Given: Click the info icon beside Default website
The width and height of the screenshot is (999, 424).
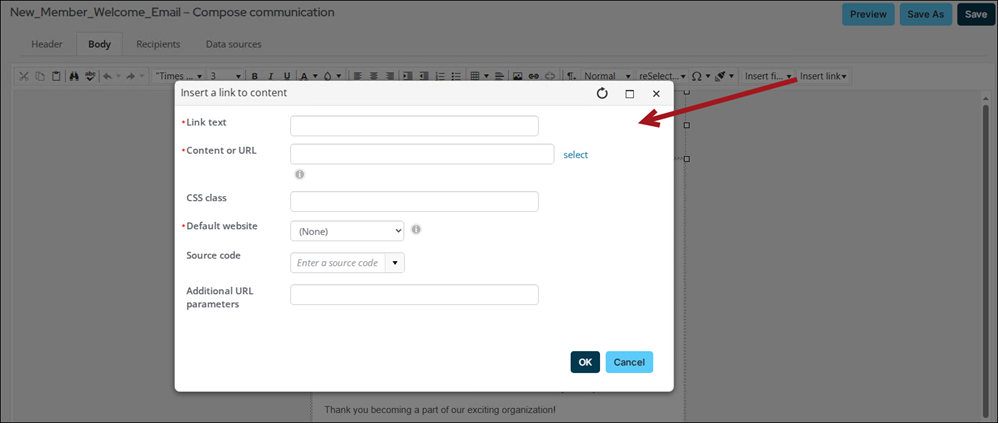Looking at the screenshot, I should [416, 229].
